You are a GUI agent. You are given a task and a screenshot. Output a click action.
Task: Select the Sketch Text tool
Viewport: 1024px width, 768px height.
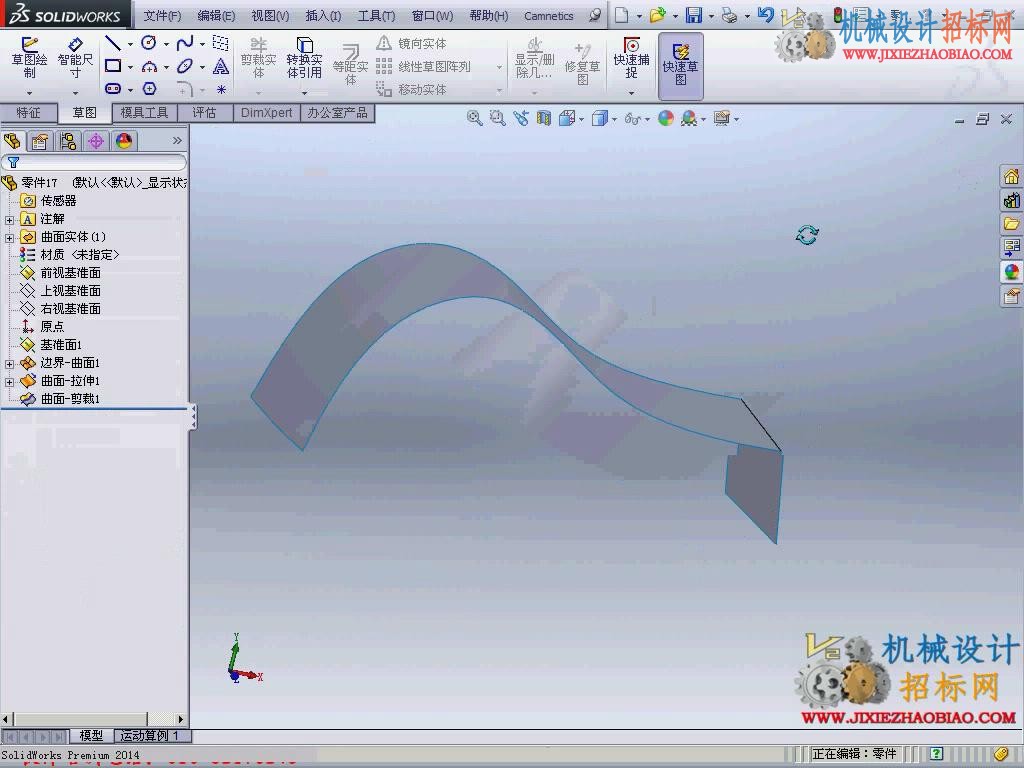coord(221,66)
